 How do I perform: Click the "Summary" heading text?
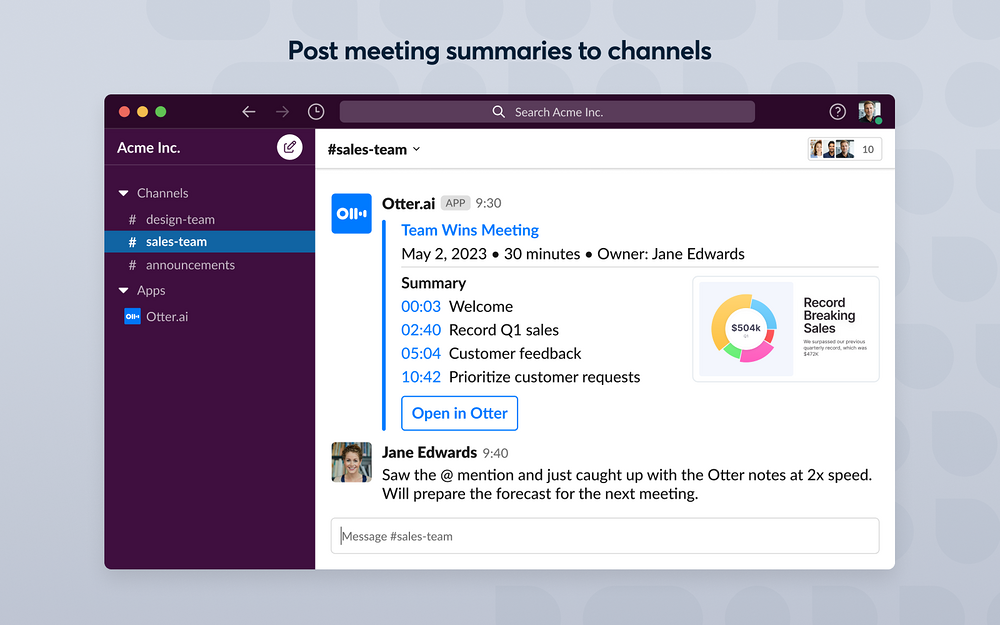coord(434,283)
